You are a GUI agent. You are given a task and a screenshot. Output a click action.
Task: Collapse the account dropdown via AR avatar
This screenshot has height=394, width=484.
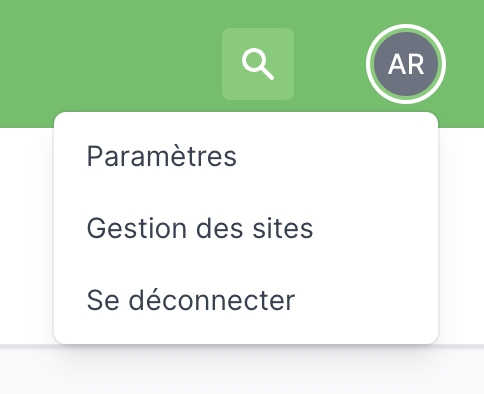(x=406, y=64)
